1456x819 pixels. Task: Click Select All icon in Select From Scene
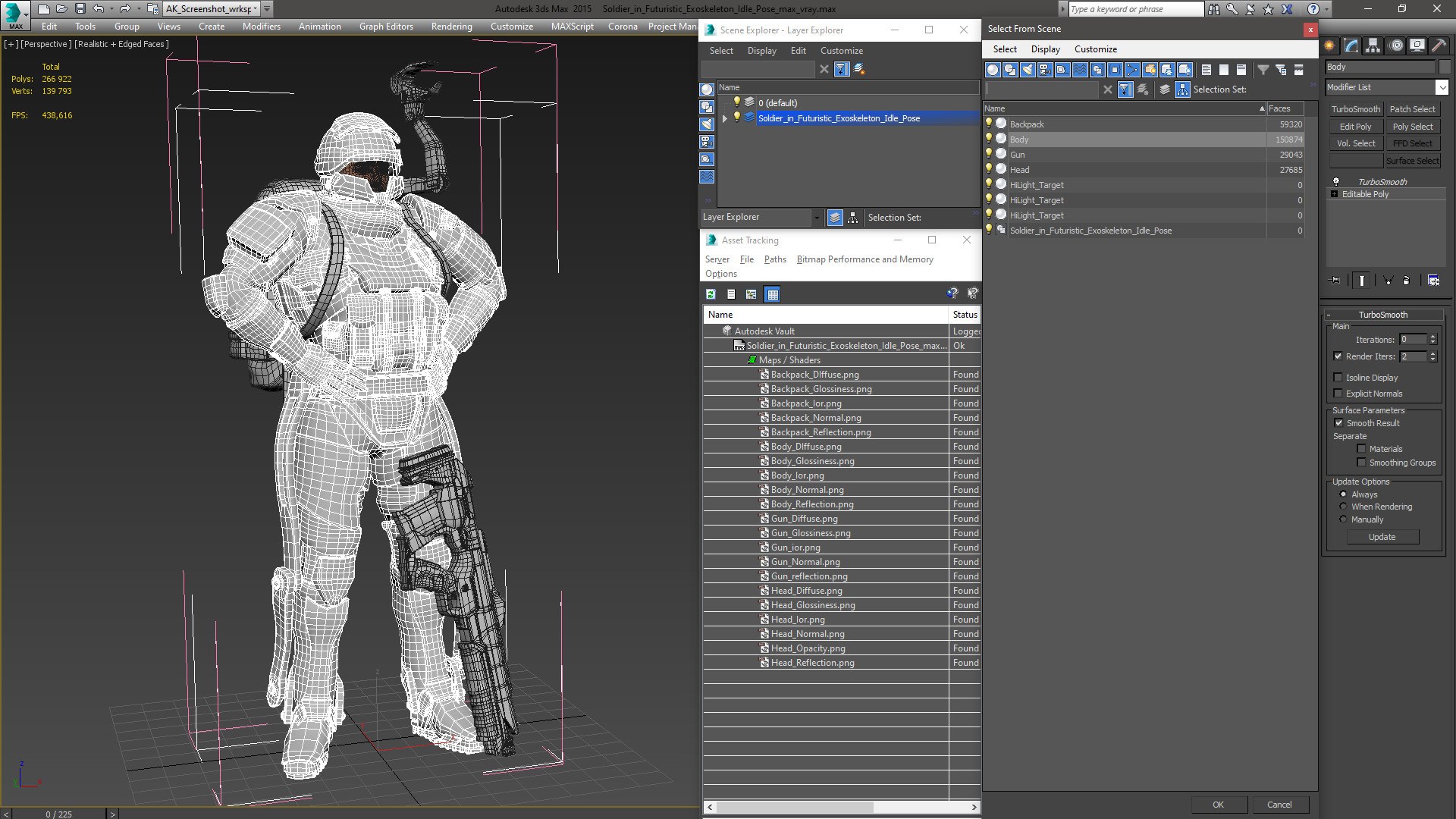(x=1207, y=70)
